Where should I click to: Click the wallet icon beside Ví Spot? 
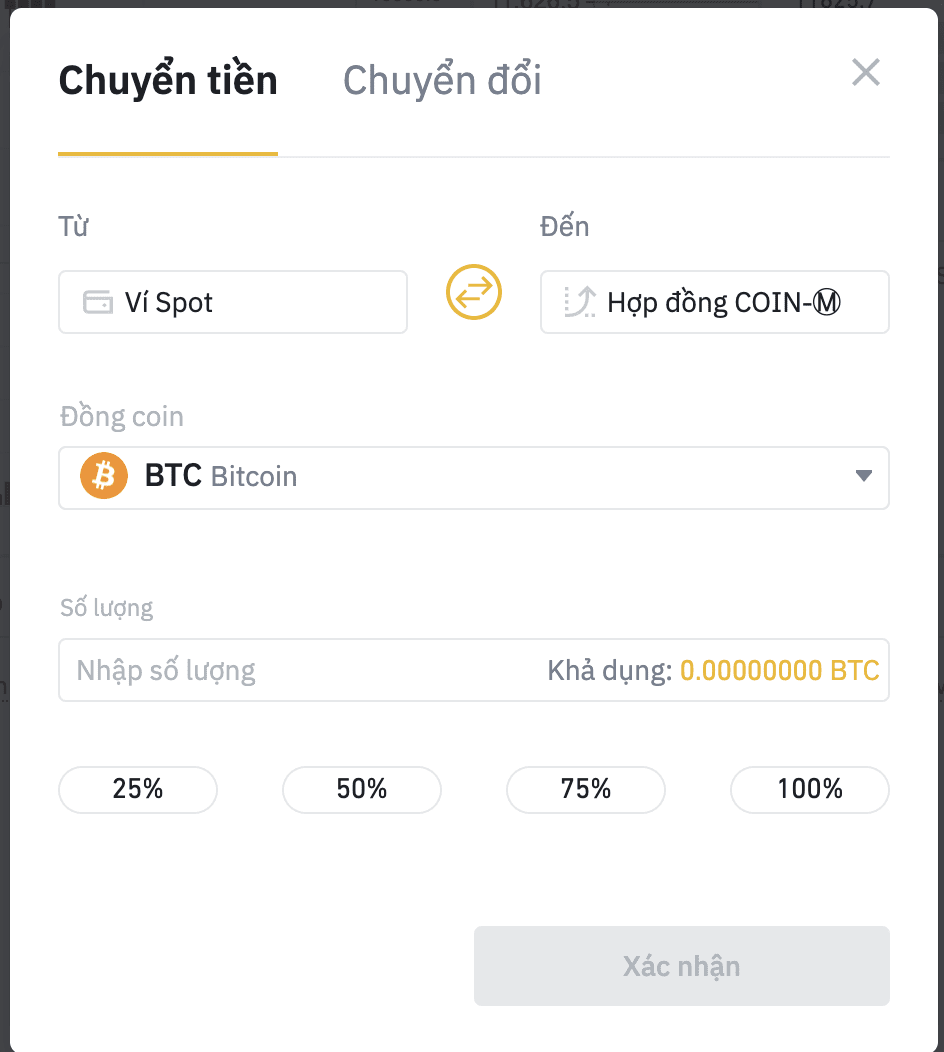pos(98,302)
